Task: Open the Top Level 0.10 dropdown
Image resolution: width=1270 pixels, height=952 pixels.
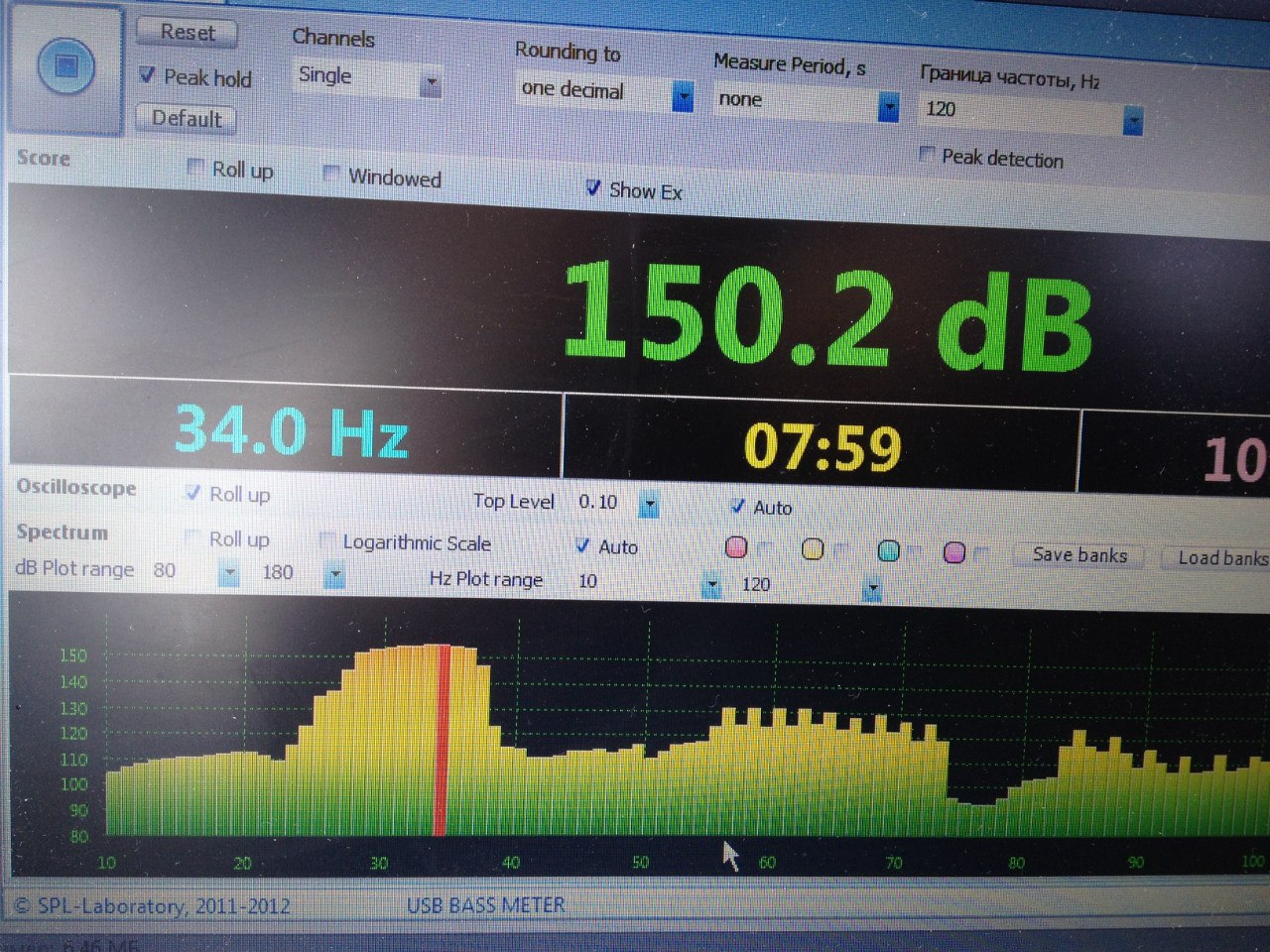Action: [x=649, y=505]
